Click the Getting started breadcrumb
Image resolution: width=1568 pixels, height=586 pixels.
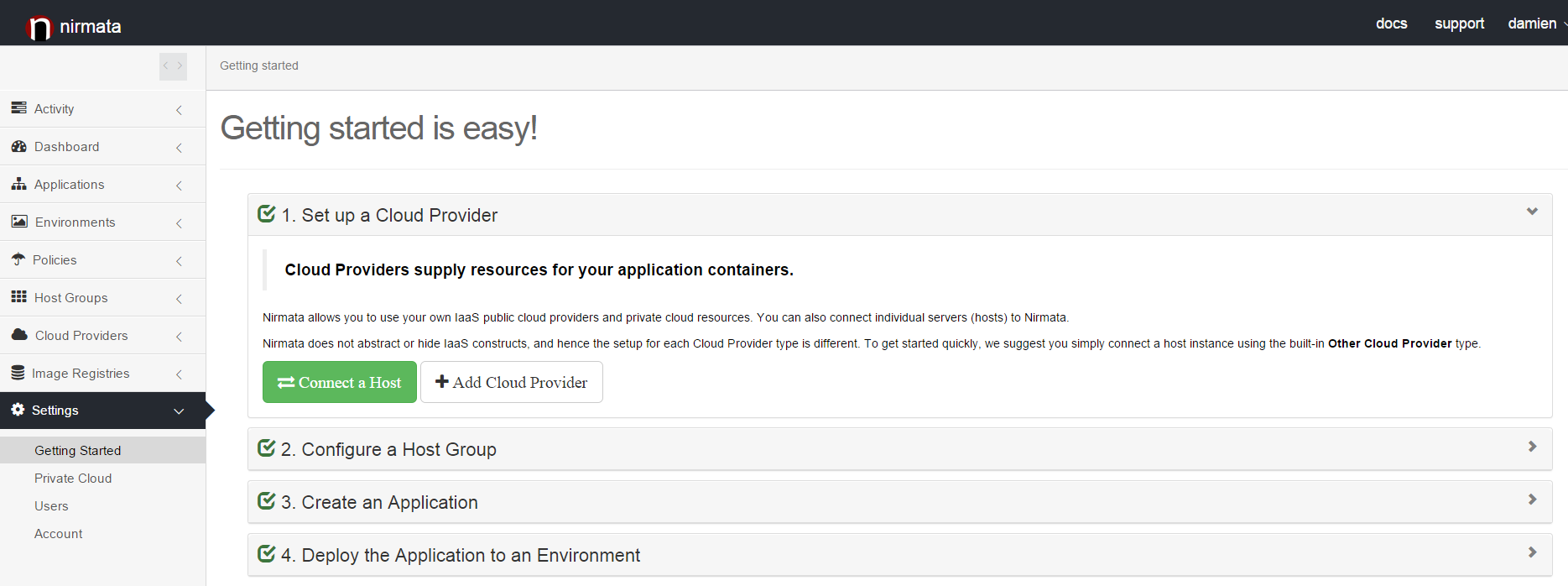click(259, 65)
